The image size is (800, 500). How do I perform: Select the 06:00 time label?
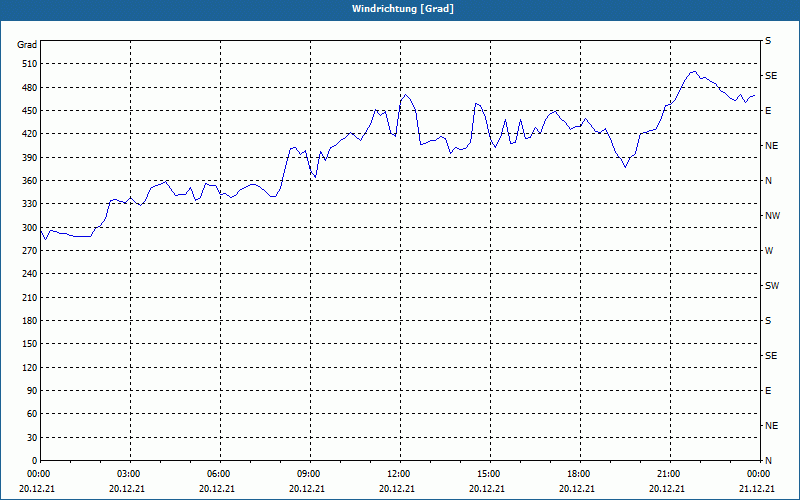[218, 474]
